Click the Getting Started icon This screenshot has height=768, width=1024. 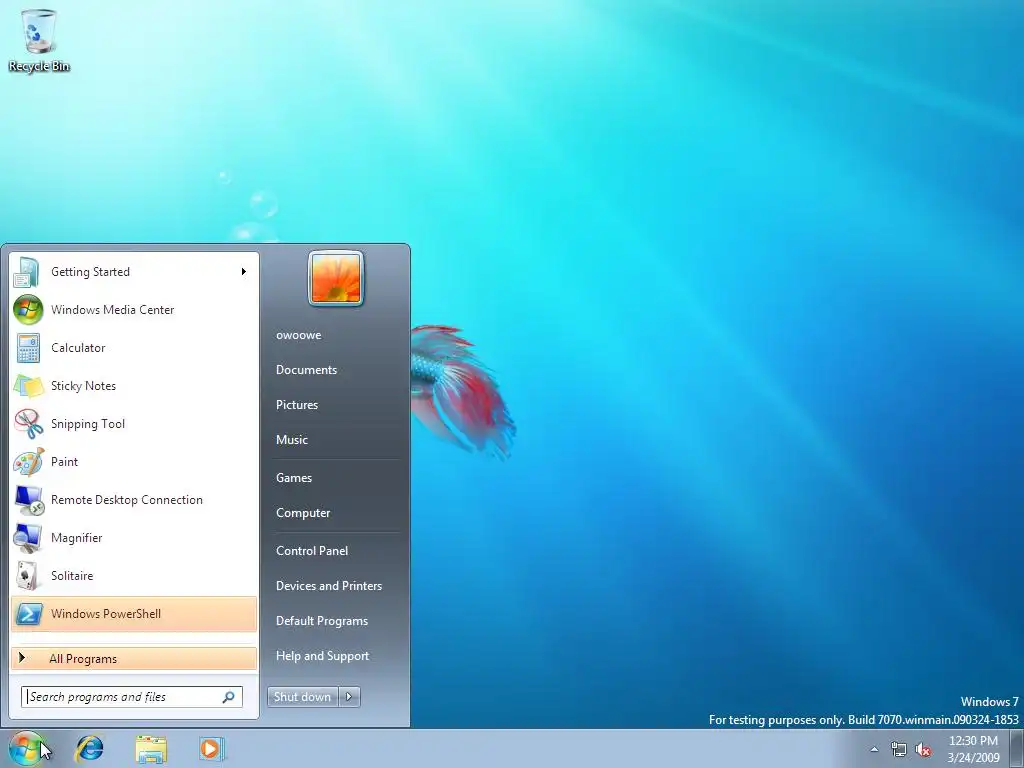click(x=27, y=272)
